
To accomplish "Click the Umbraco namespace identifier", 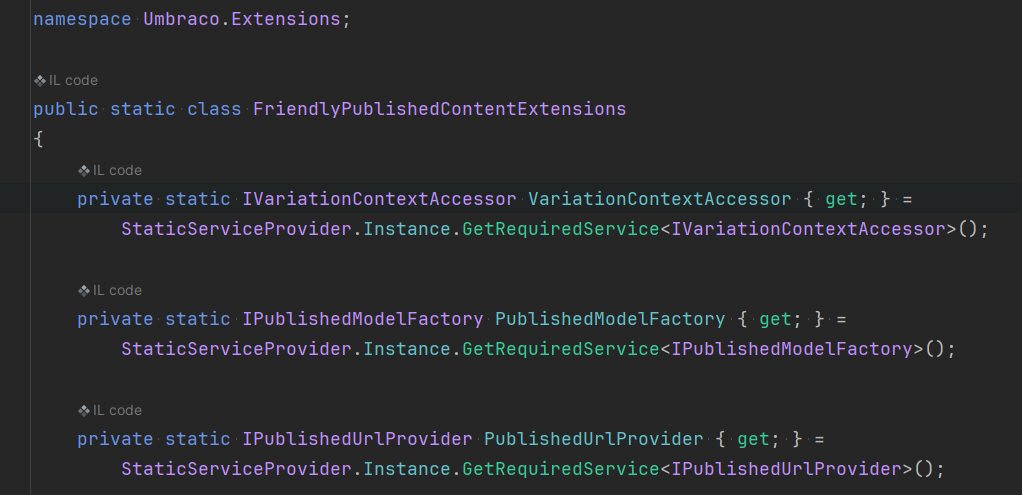I will point(181,20).
